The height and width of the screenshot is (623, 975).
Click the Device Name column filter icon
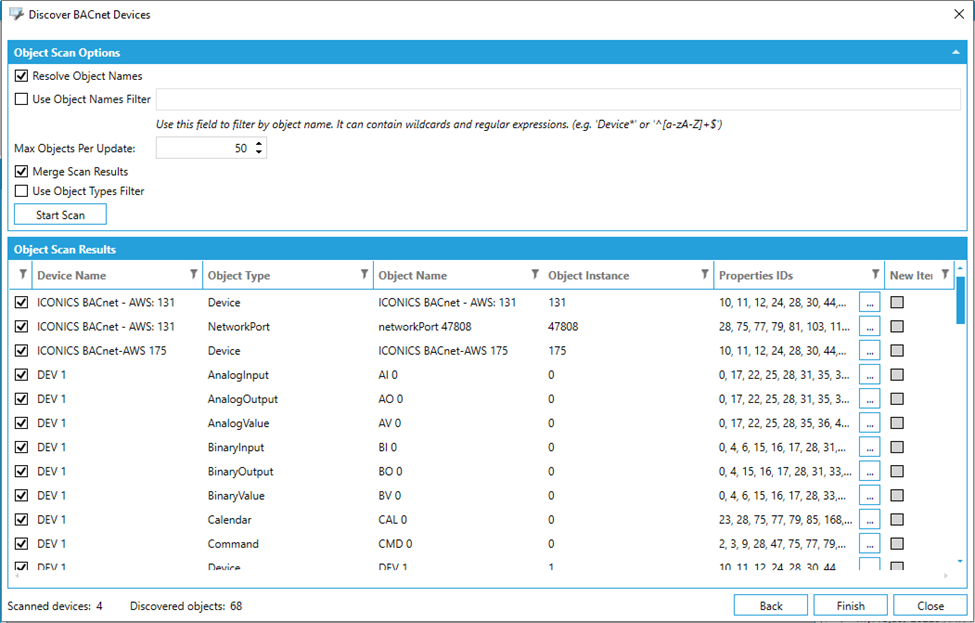click(193, 274)
